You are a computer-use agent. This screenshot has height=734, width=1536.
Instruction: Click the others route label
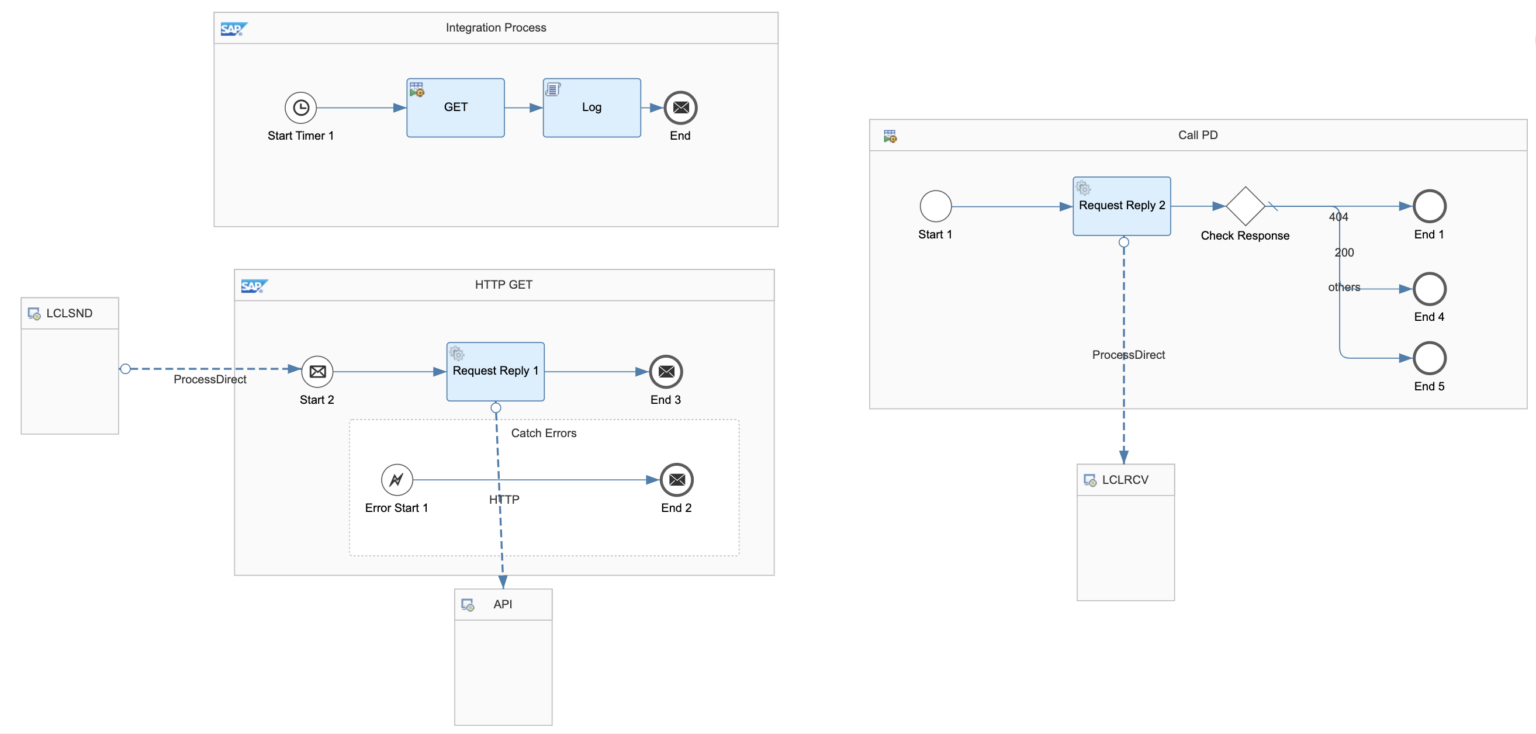tap(1344, 287)
